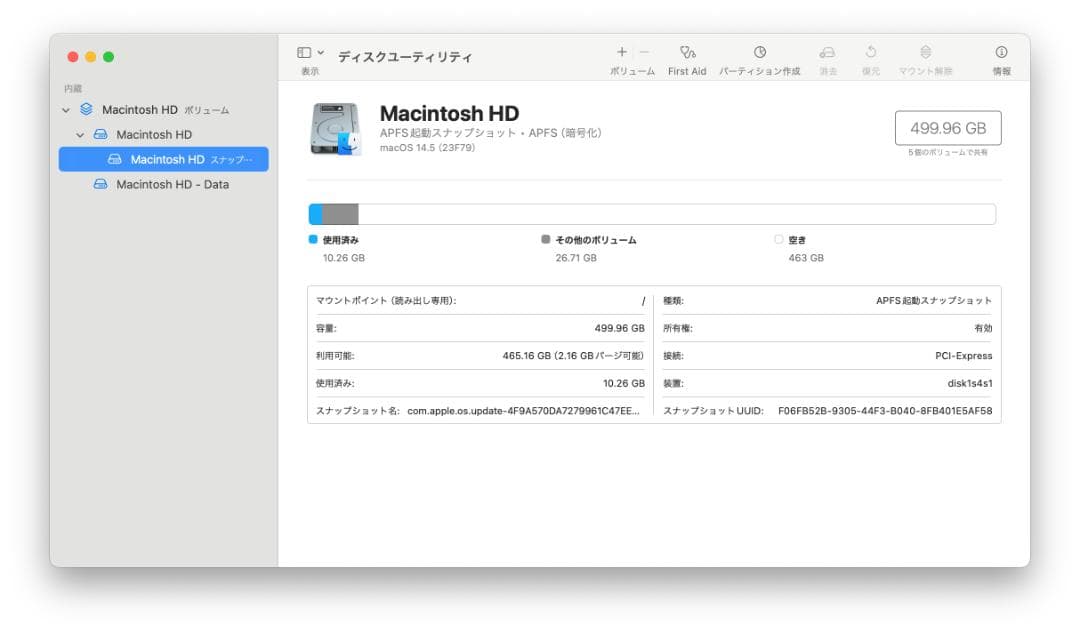Click the blue 使用済み legend swatch
1080x633 pixels.
(x=313, y=239)
